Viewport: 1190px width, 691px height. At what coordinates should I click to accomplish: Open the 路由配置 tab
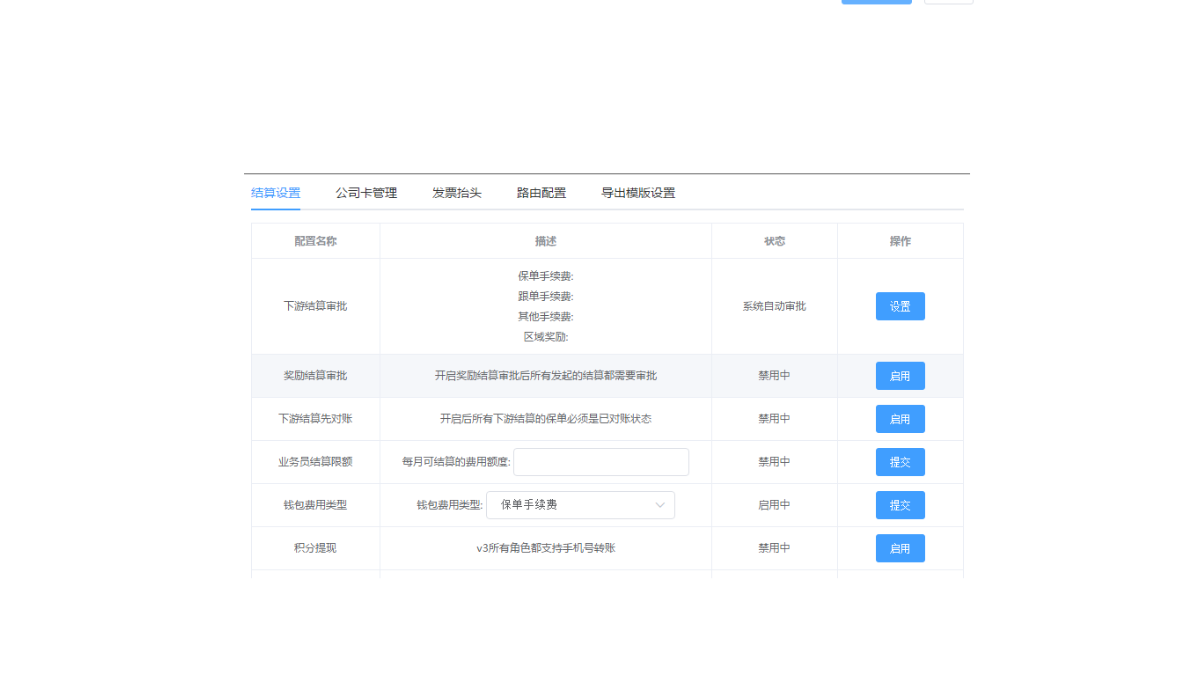coord(541,193)
